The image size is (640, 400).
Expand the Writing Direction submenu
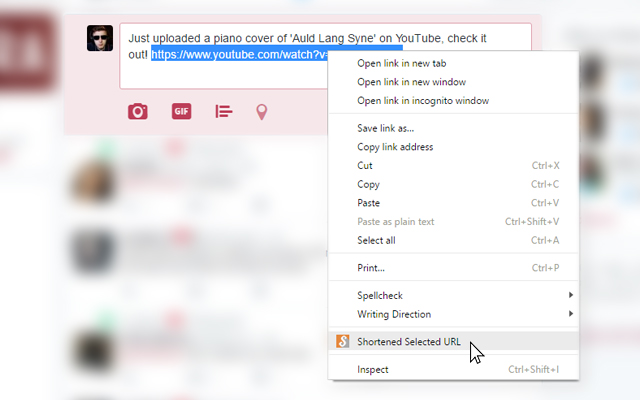[453, 314]
